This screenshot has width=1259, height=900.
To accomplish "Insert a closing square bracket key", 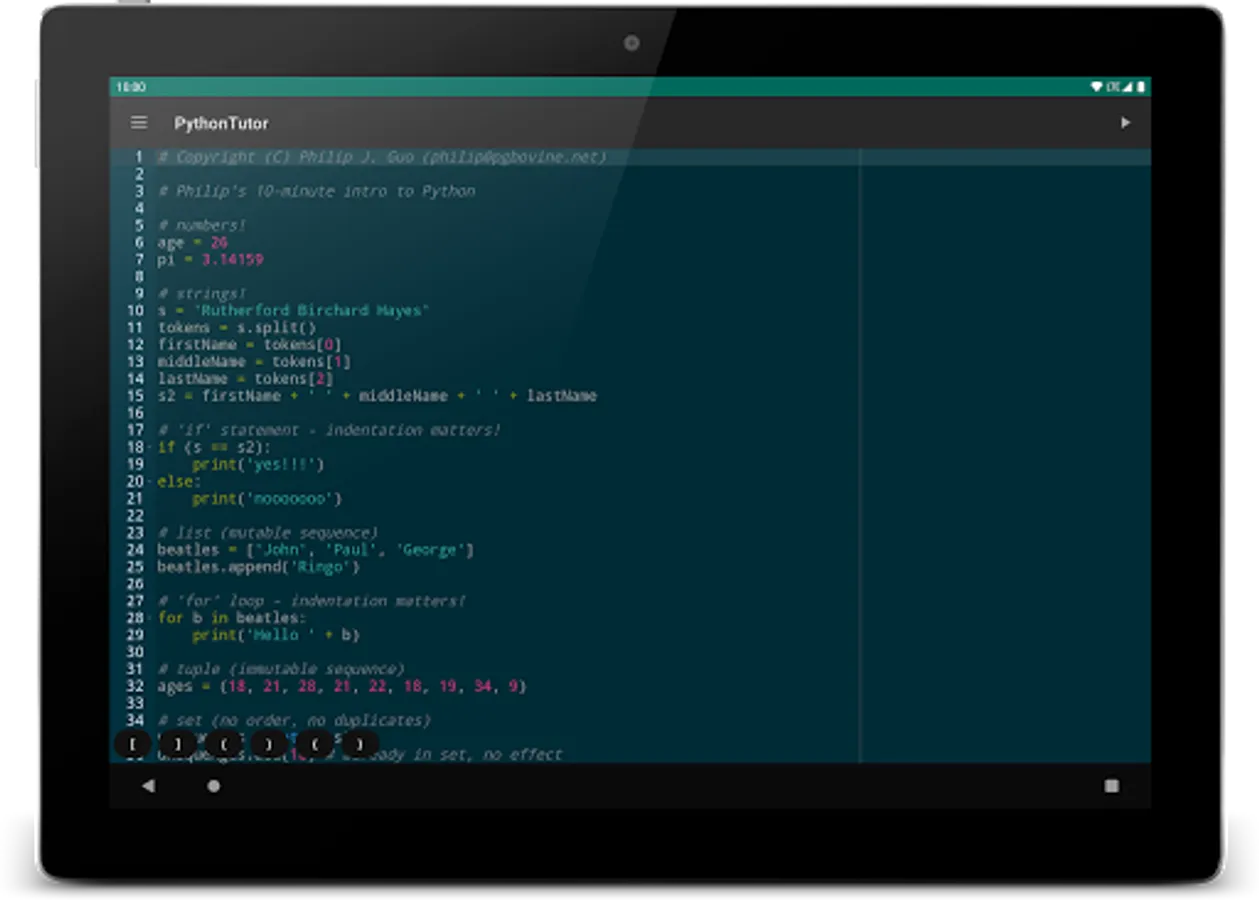I will (179, 743).
